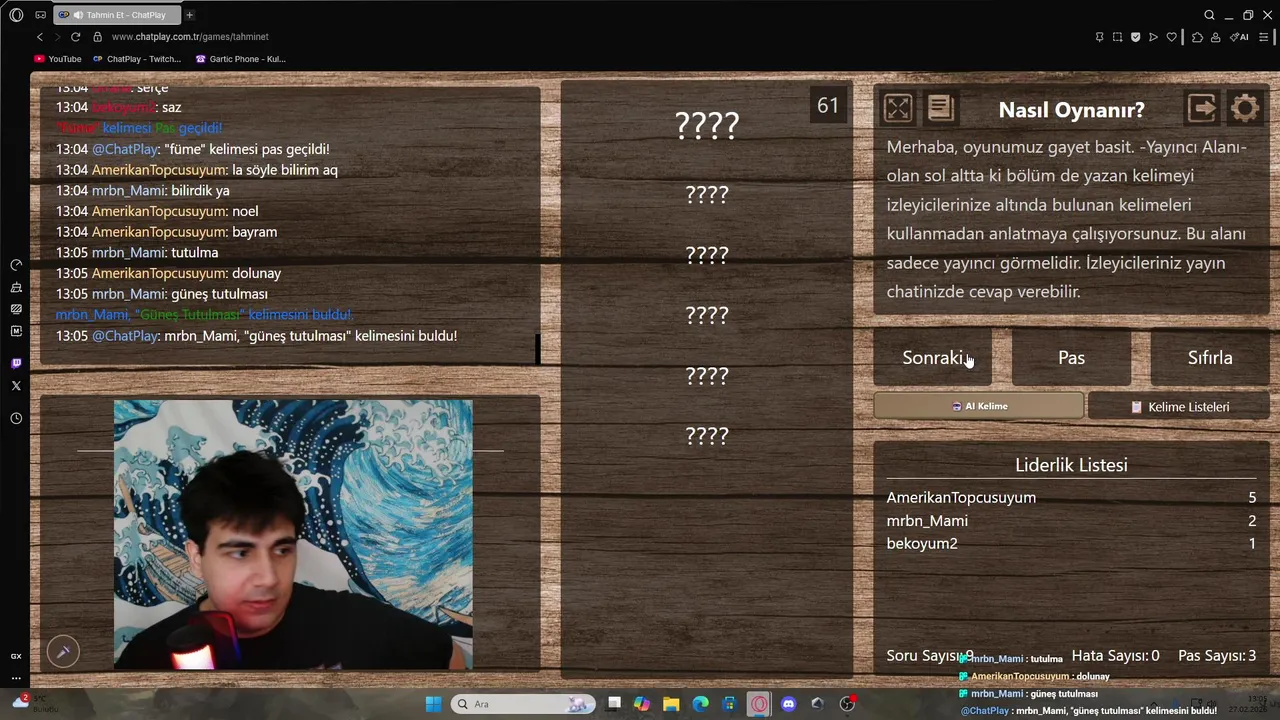Click the webcam video feed

(x=293, y=535)
